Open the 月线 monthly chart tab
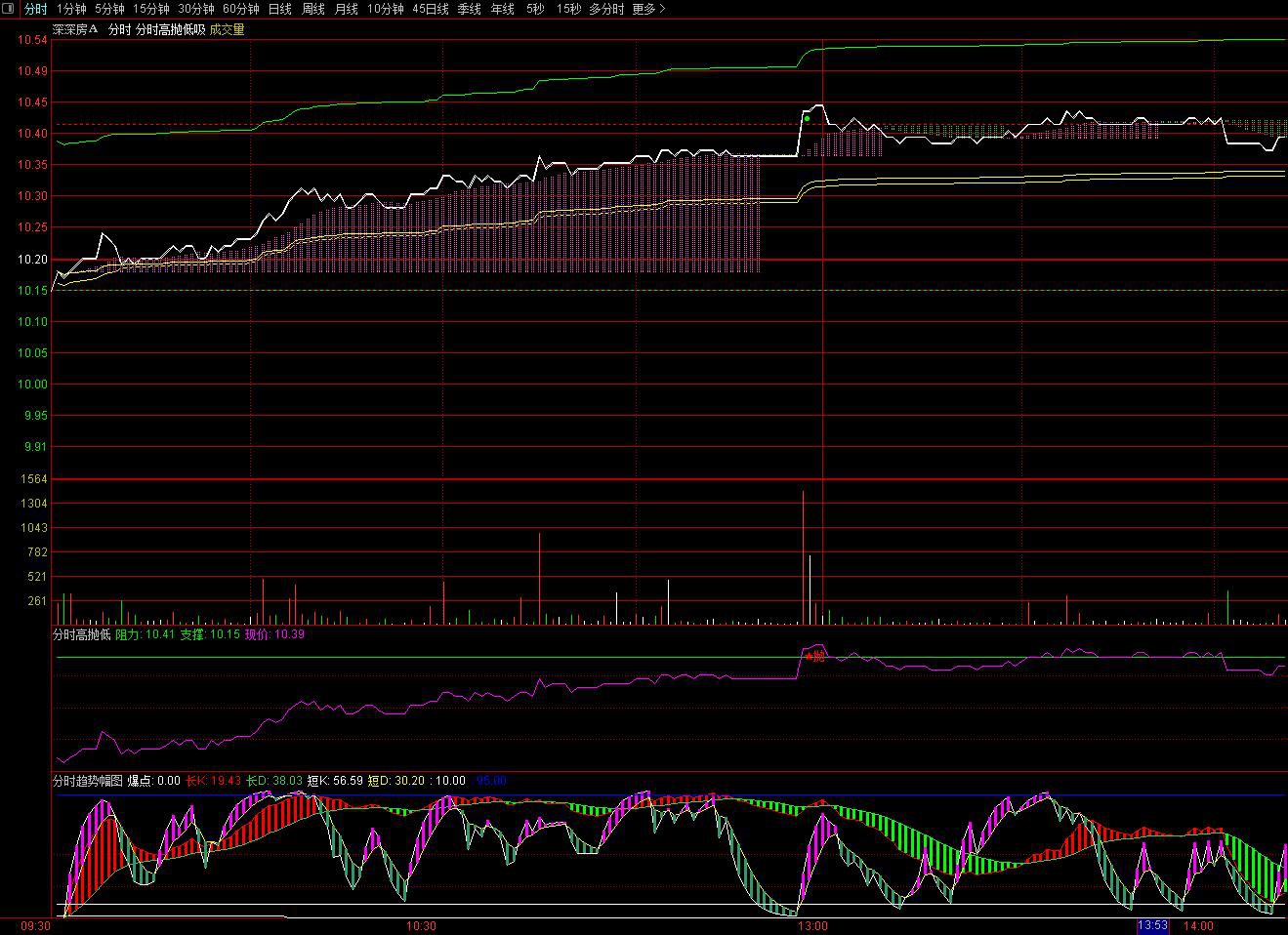Screen dimensions: 1288x935 [x=347, y=9]
